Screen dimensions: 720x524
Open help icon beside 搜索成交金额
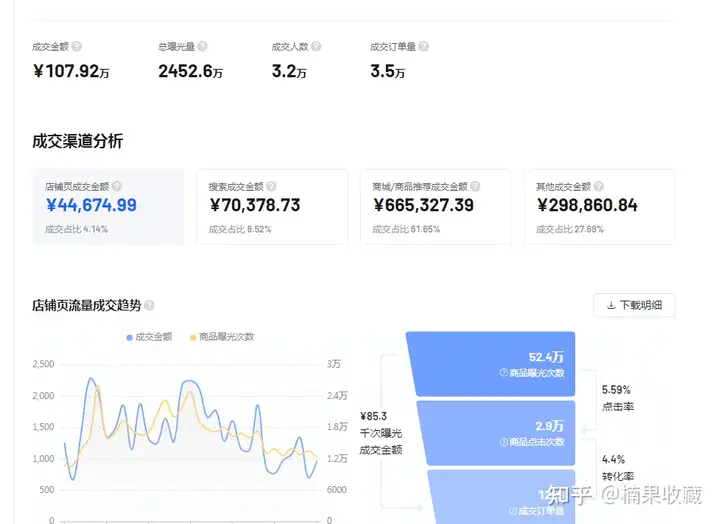pyautogui.click(x=271, y=186)
